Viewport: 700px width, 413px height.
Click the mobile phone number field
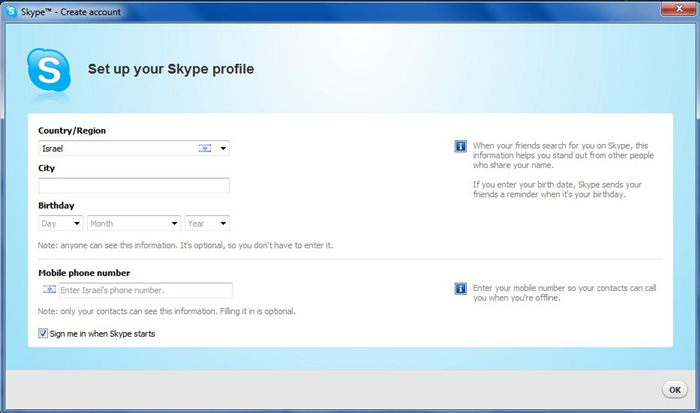(146, 290)
